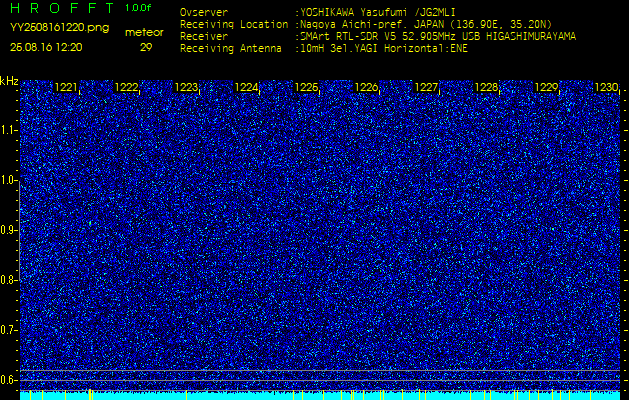This screenshot has height=400, width=629.
Task: Click the Receiver field label
Action: click(204, 37)
